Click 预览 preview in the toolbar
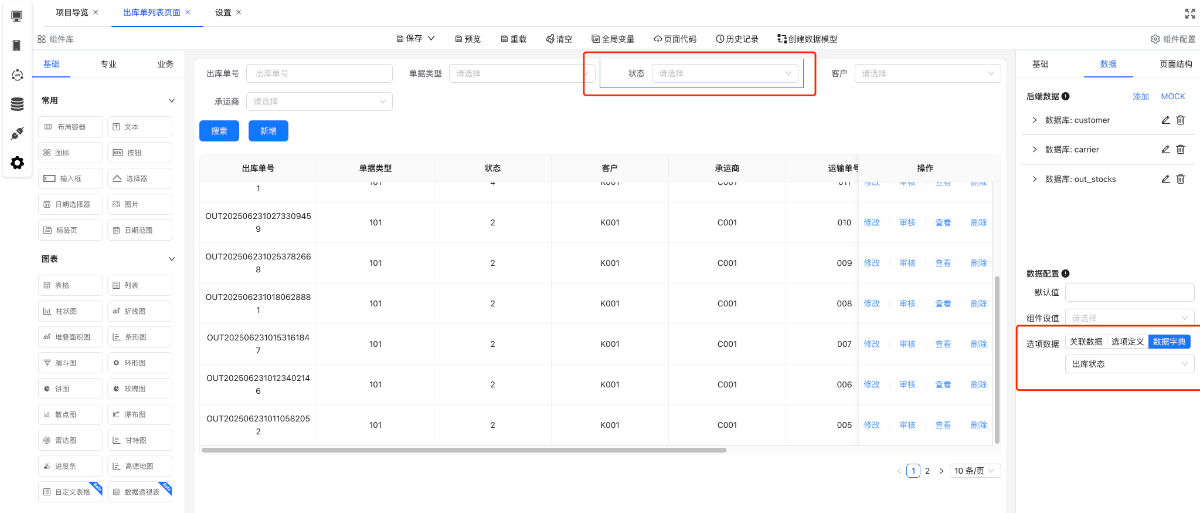Viewport: 1200px width, 513px height. [468, 39]
